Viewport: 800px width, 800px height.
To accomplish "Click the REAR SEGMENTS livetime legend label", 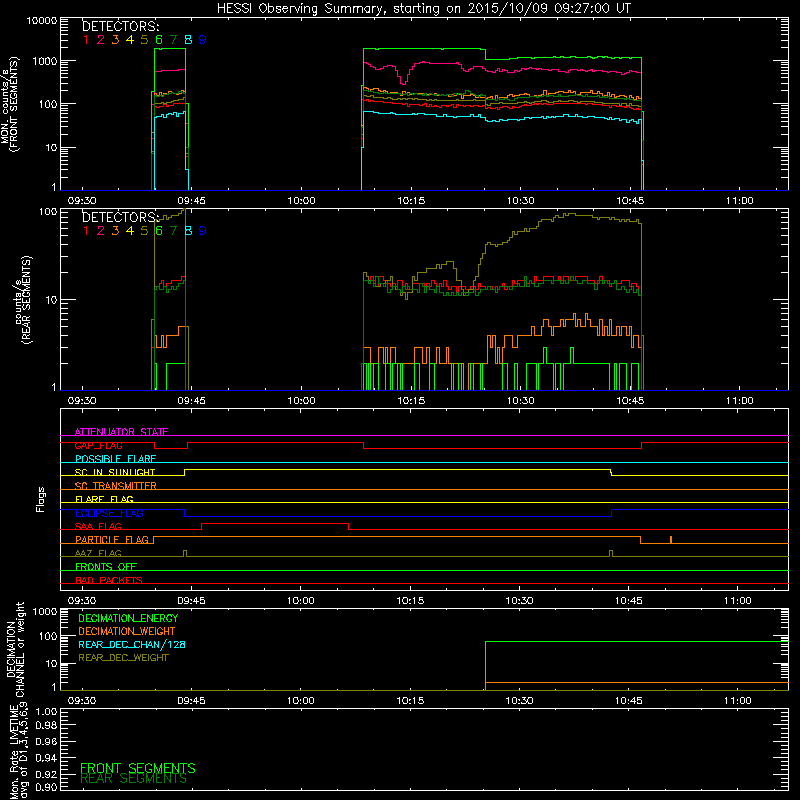I will [133, 779].
